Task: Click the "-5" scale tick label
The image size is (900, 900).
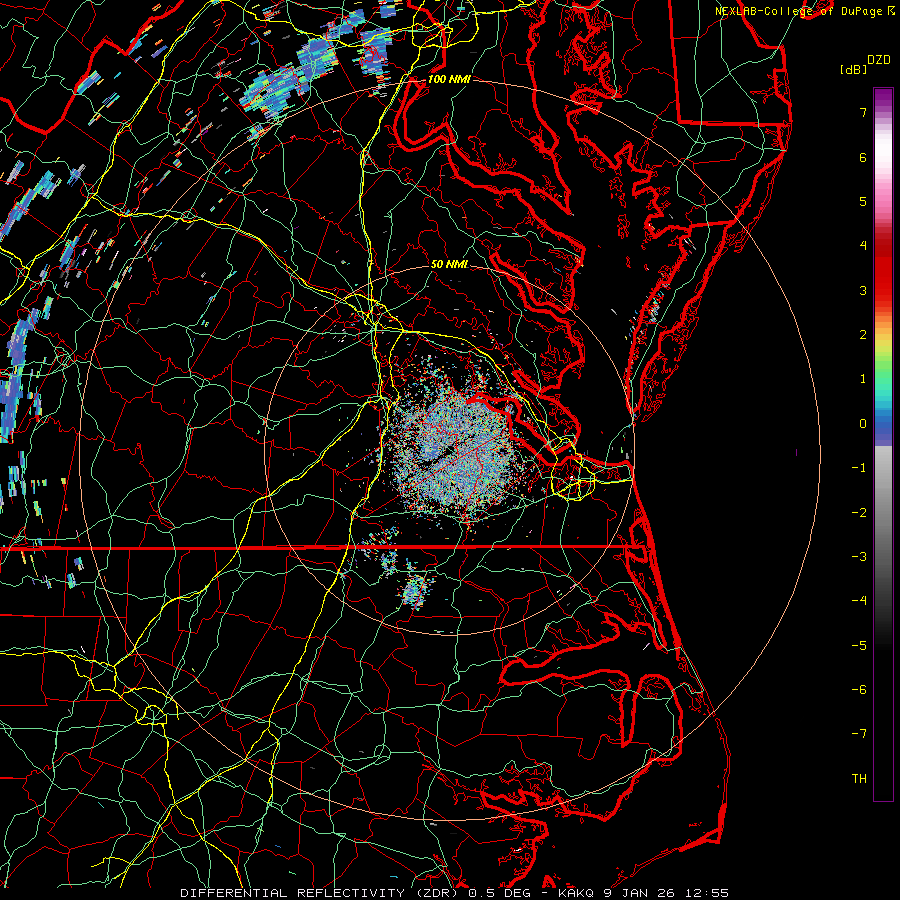Action: coord(859,646)
